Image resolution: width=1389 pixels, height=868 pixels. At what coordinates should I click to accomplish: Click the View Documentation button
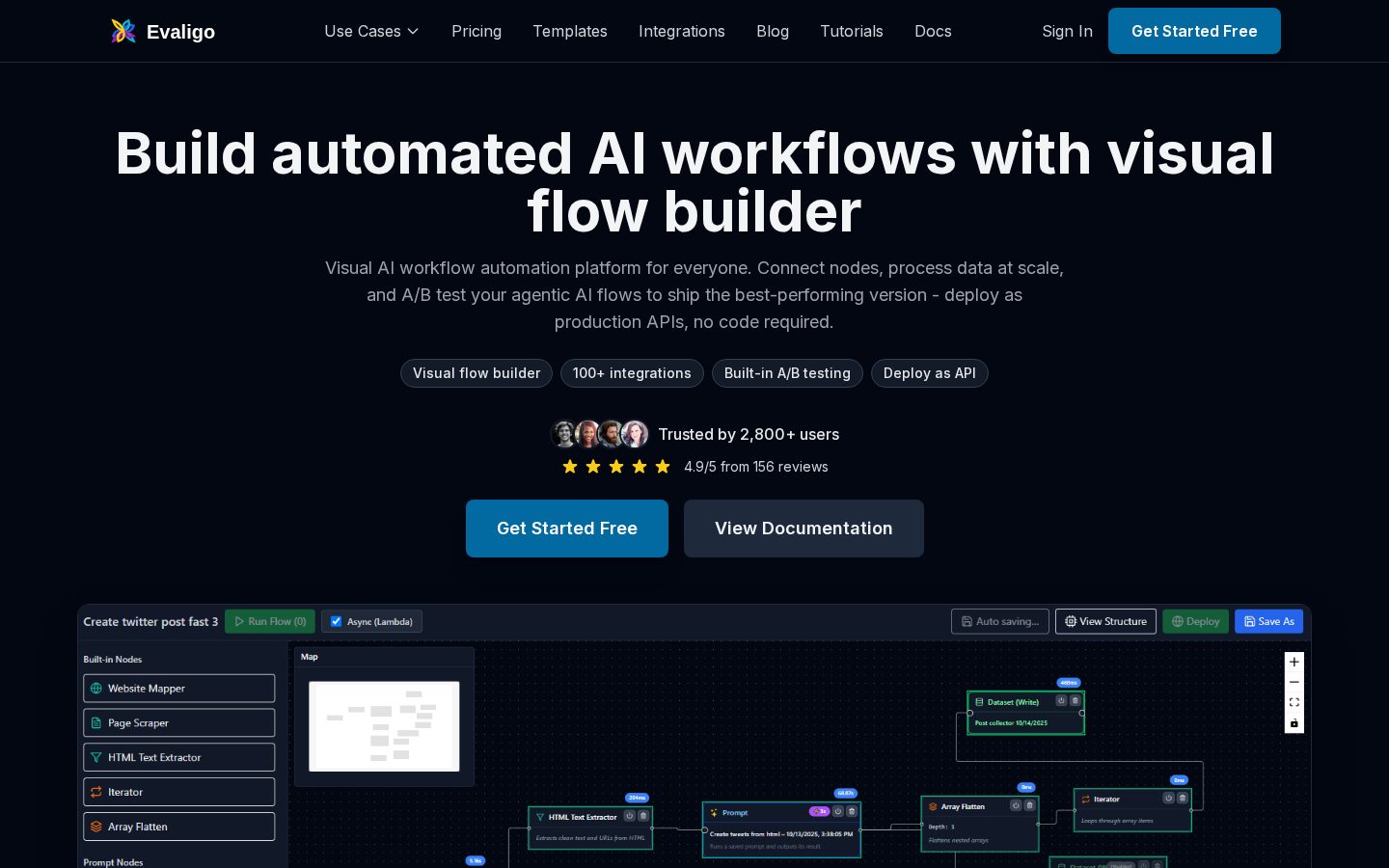coord(803,529)
